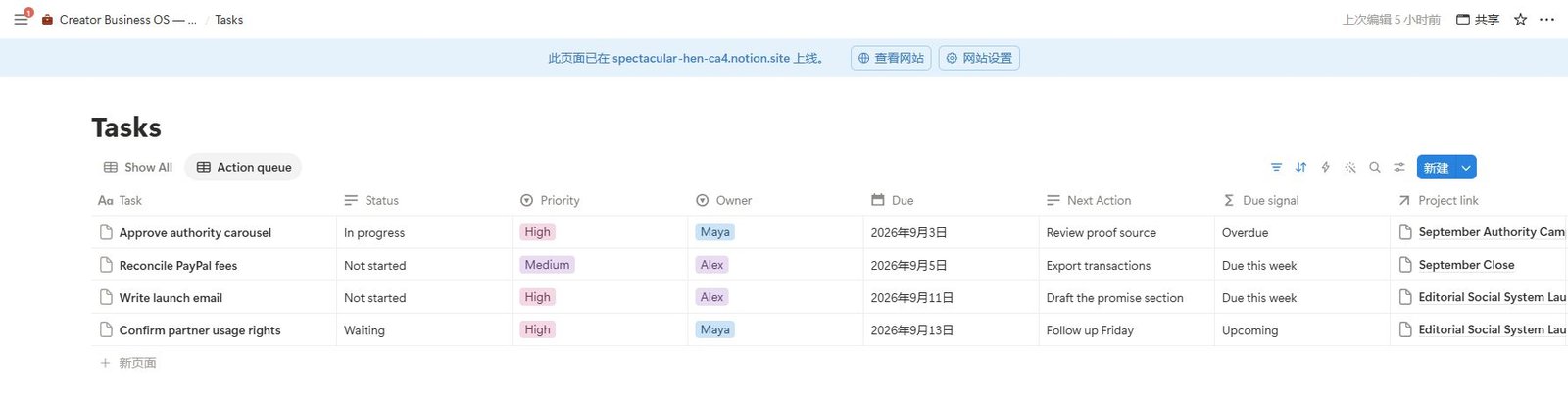Open automations lightning icon
1568x404 pixels.
coord(1325,168)
